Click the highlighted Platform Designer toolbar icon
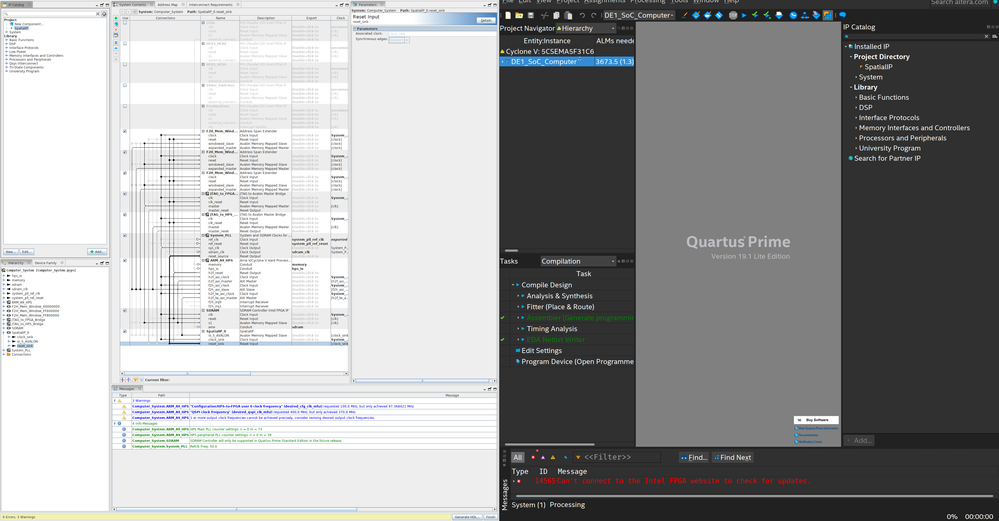 pyautogui.click(x=828, y=15)
